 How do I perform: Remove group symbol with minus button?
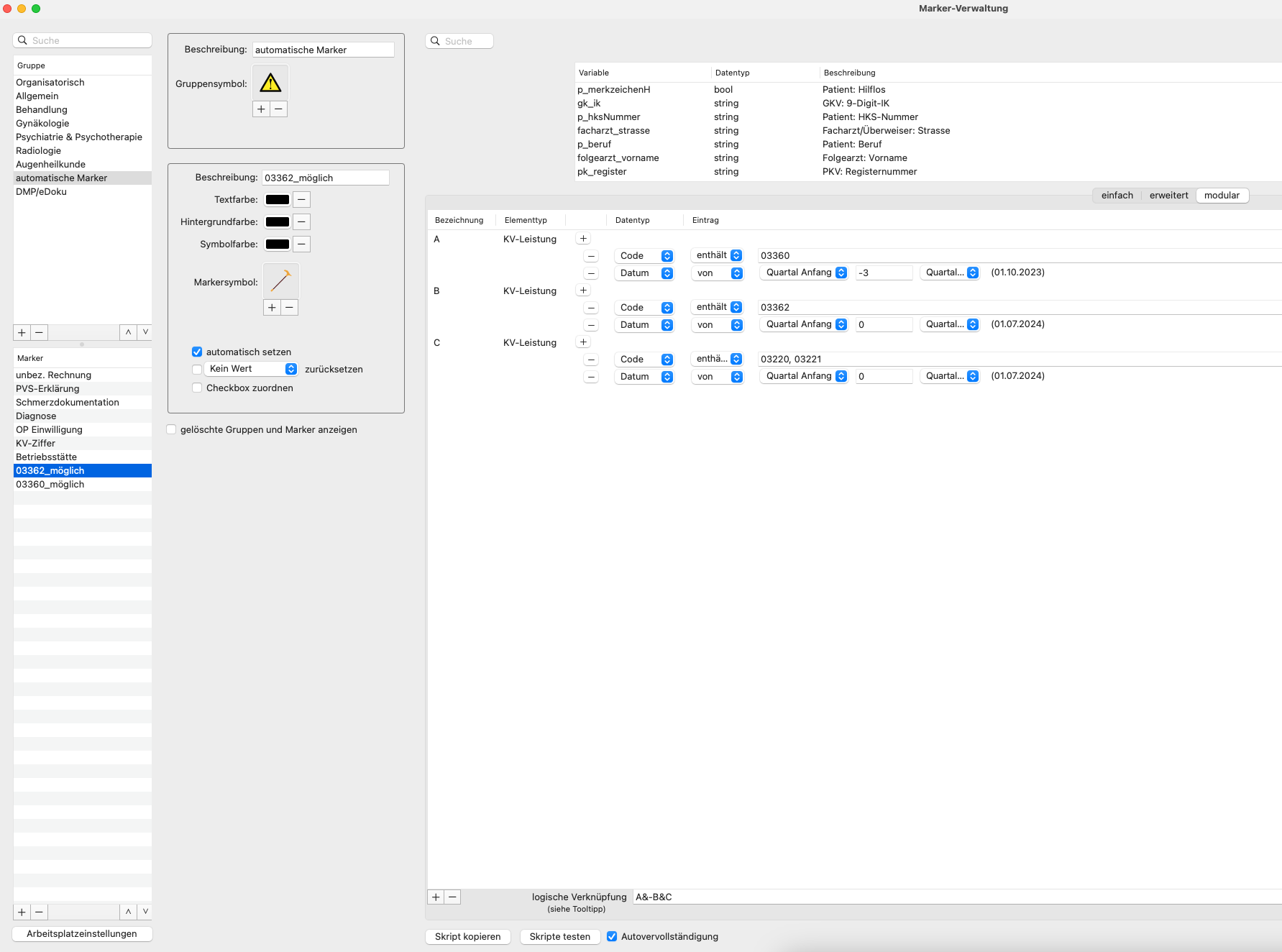click(279, 109)
